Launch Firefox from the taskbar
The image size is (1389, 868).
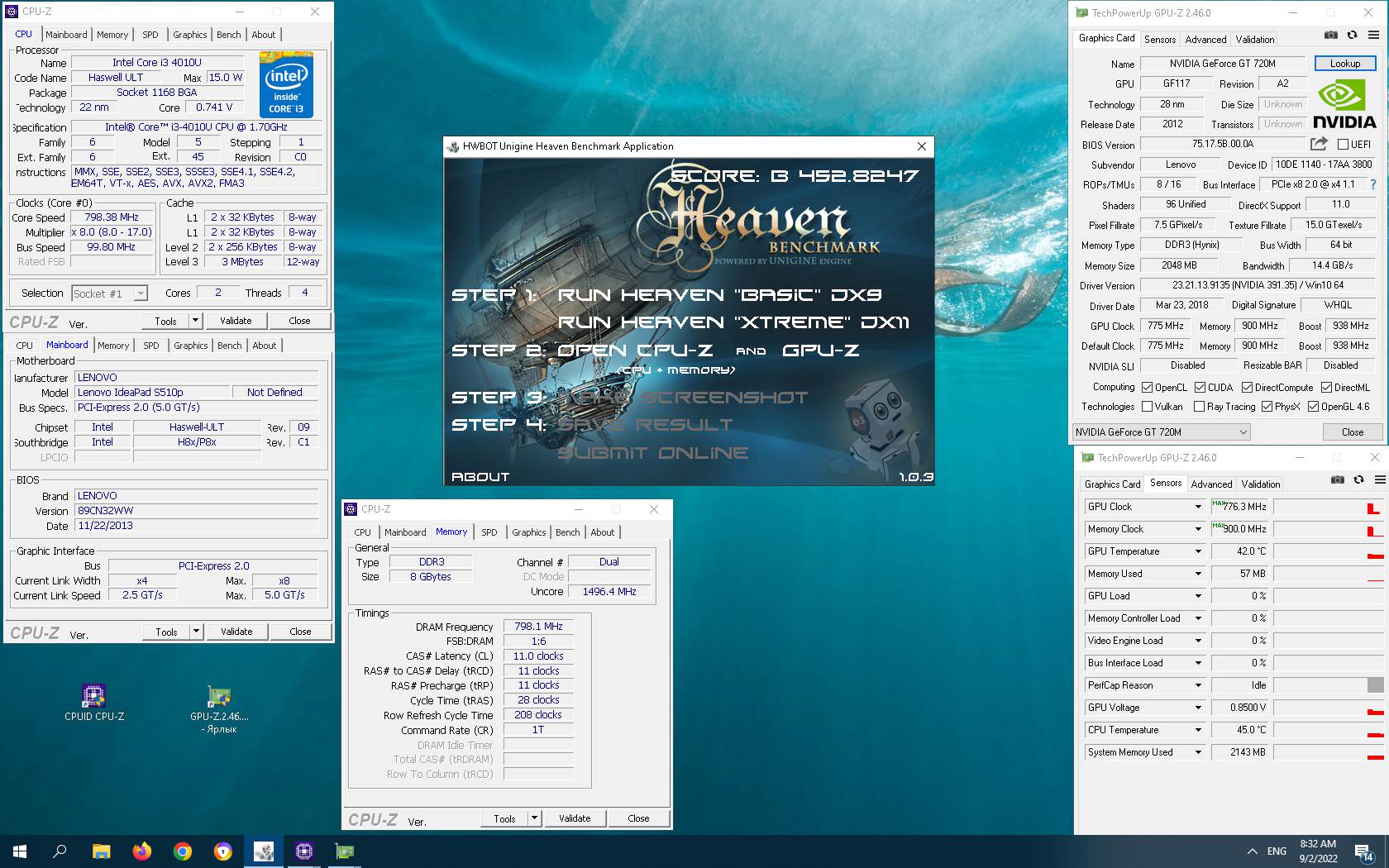(x=142, y=851)
